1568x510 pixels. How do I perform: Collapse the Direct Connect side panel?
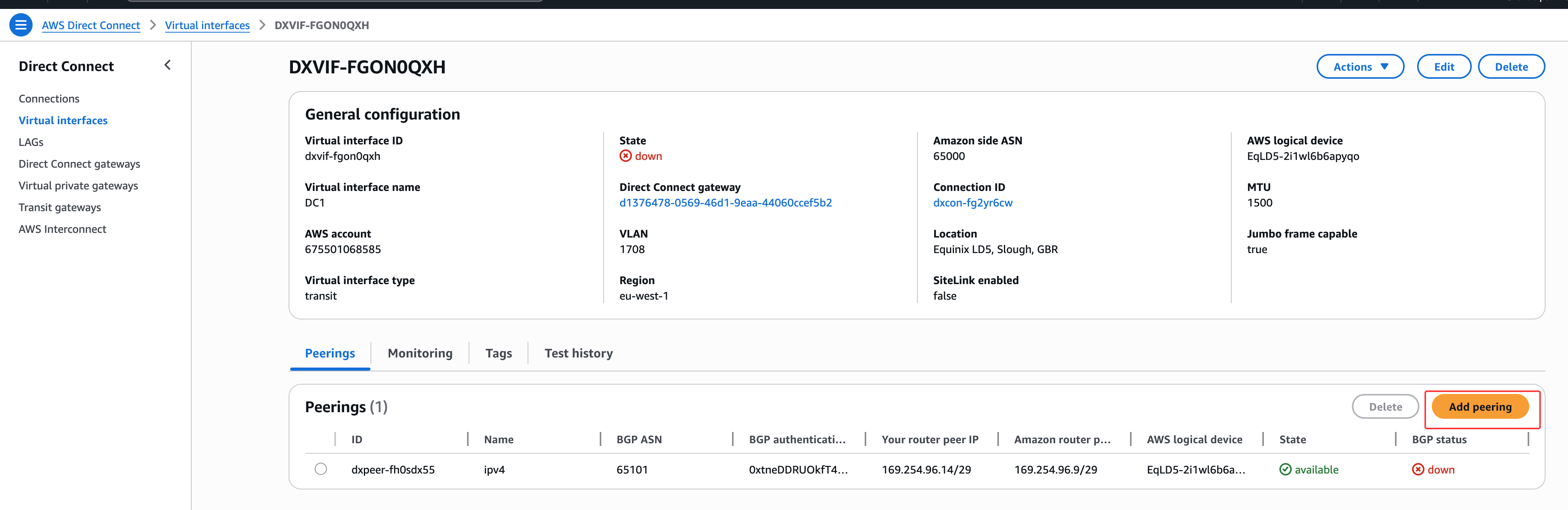168,65
